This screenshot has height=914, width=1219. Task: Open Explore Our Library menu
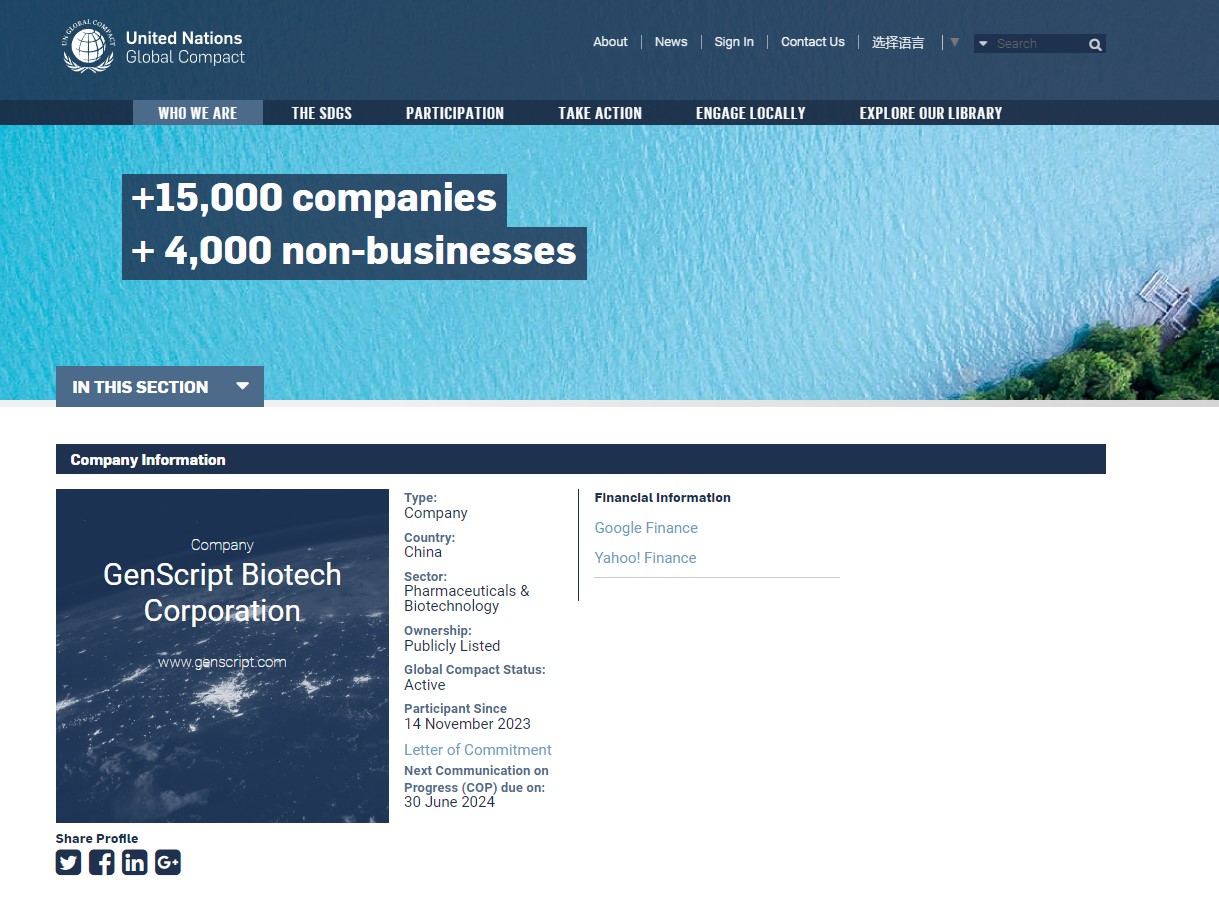(x=931, y=113)
